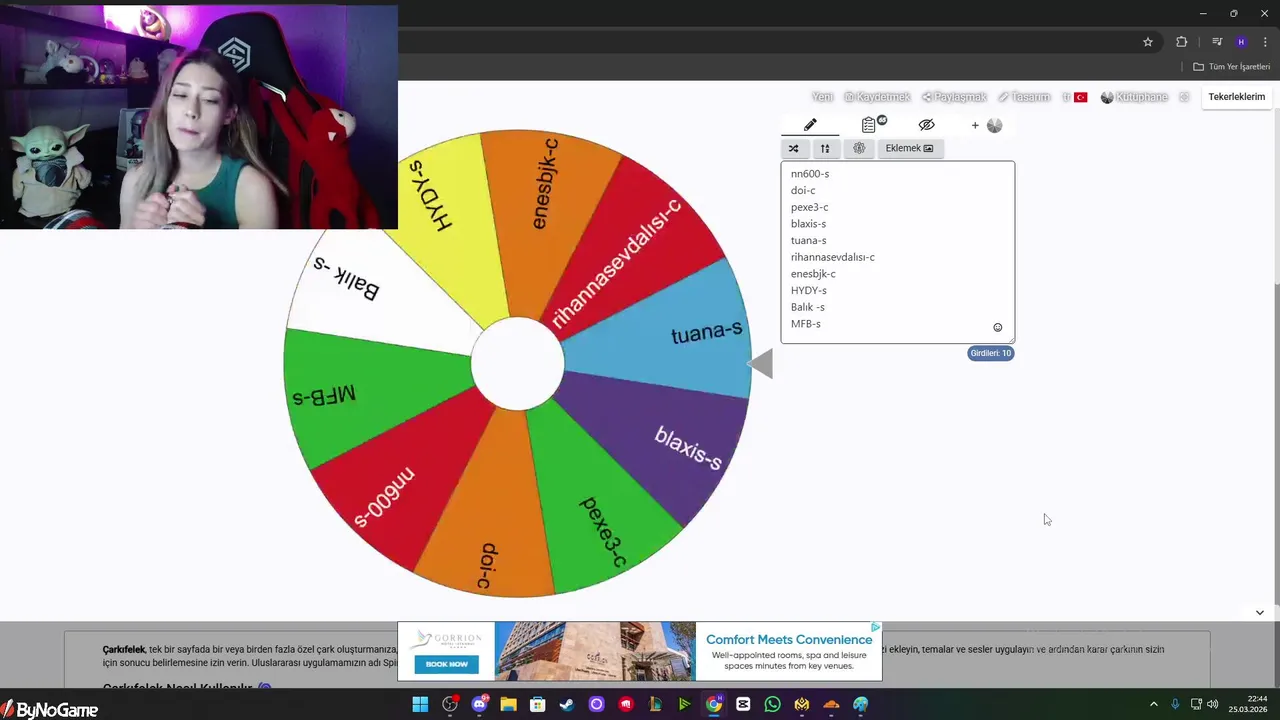This screenshot has height=720, width=1280.
Task: Click the Eklemek image button
Action: 909,148
